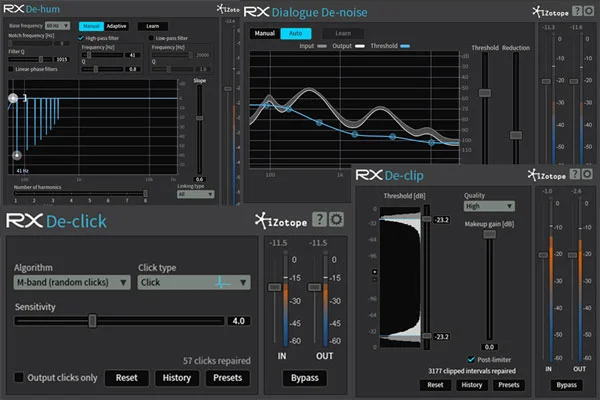The height and width of the screenshot is (400, 600).
Task: Click Reset in De-click
Action: [127, 378]
